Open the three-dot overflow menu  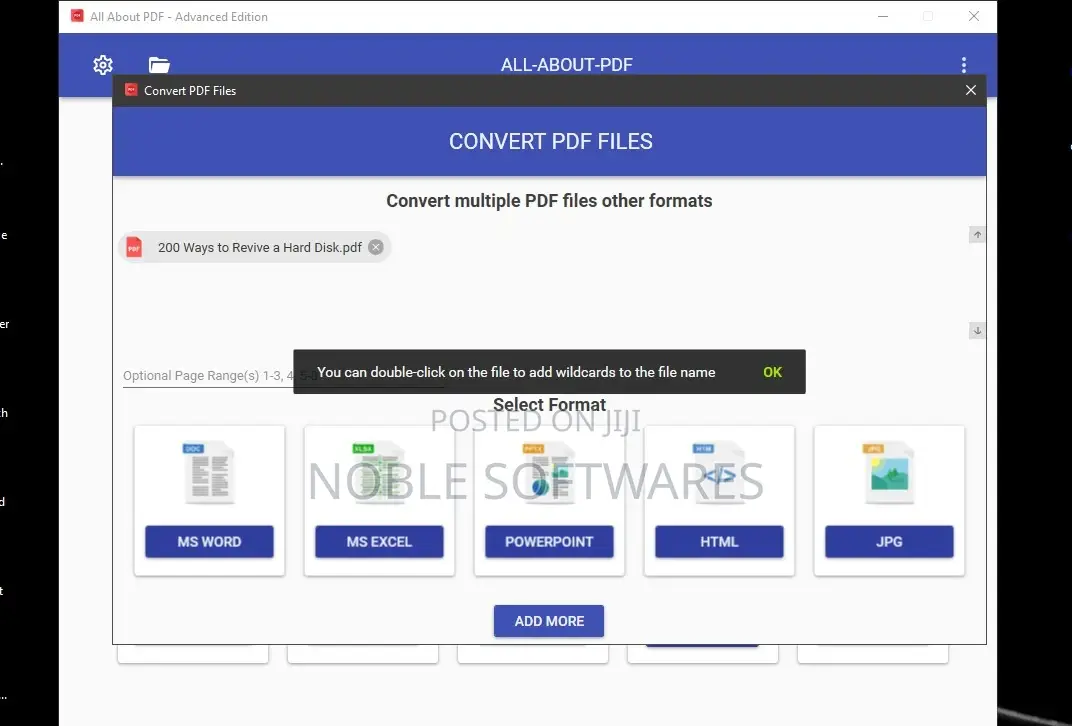point(964,65)
